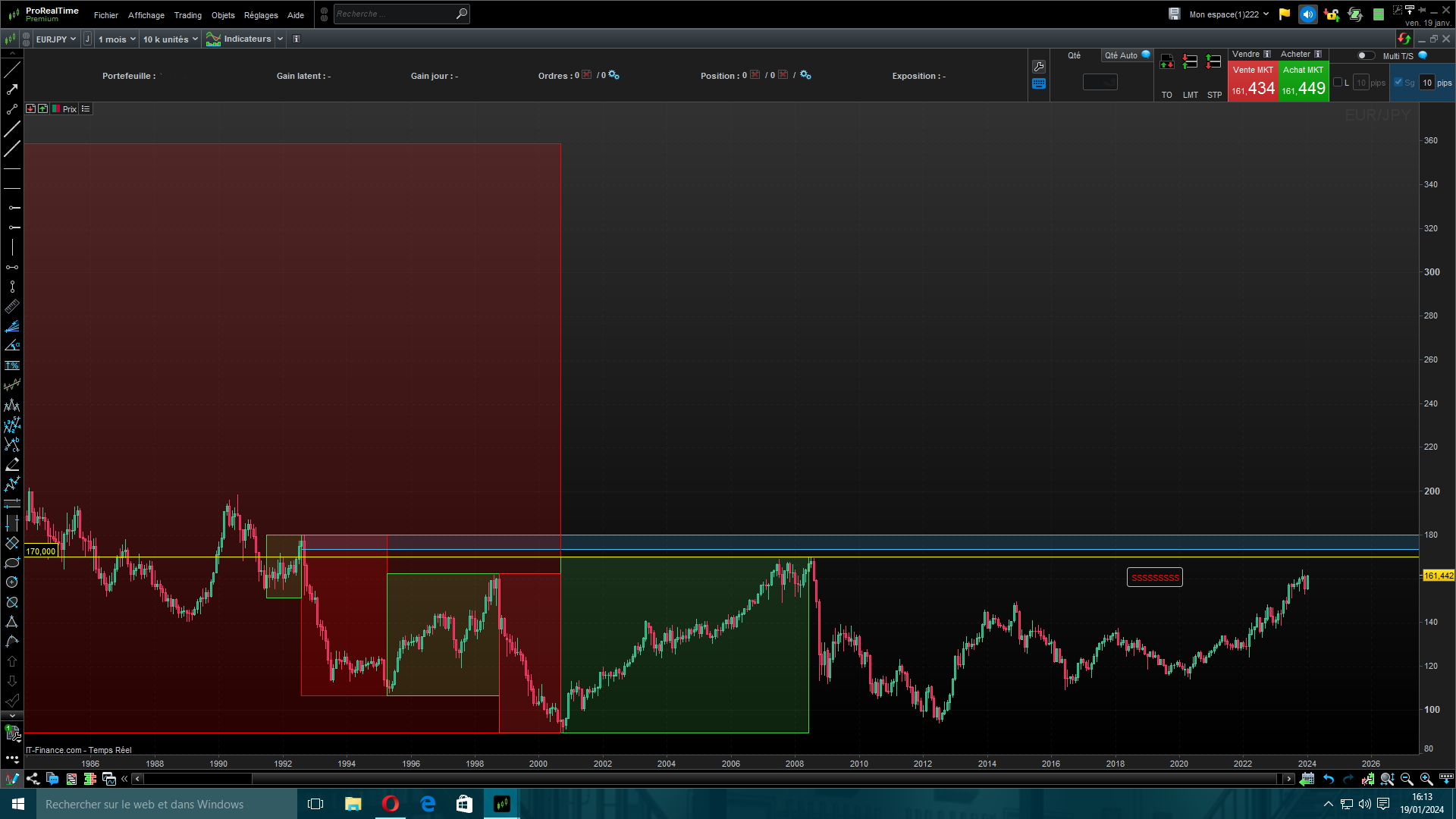Open the EURJPY instrument dropdown
The image size is (1456, 819).
[56, 39]
